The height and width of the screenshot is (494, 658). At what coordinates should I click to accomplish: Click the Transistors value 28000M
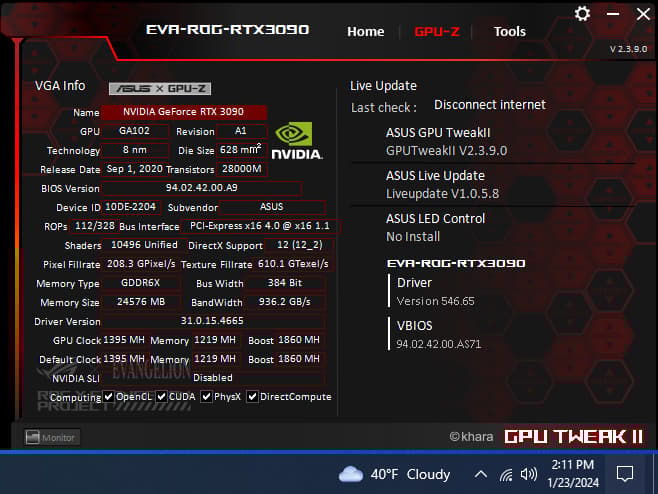click(x=242, y=169)
